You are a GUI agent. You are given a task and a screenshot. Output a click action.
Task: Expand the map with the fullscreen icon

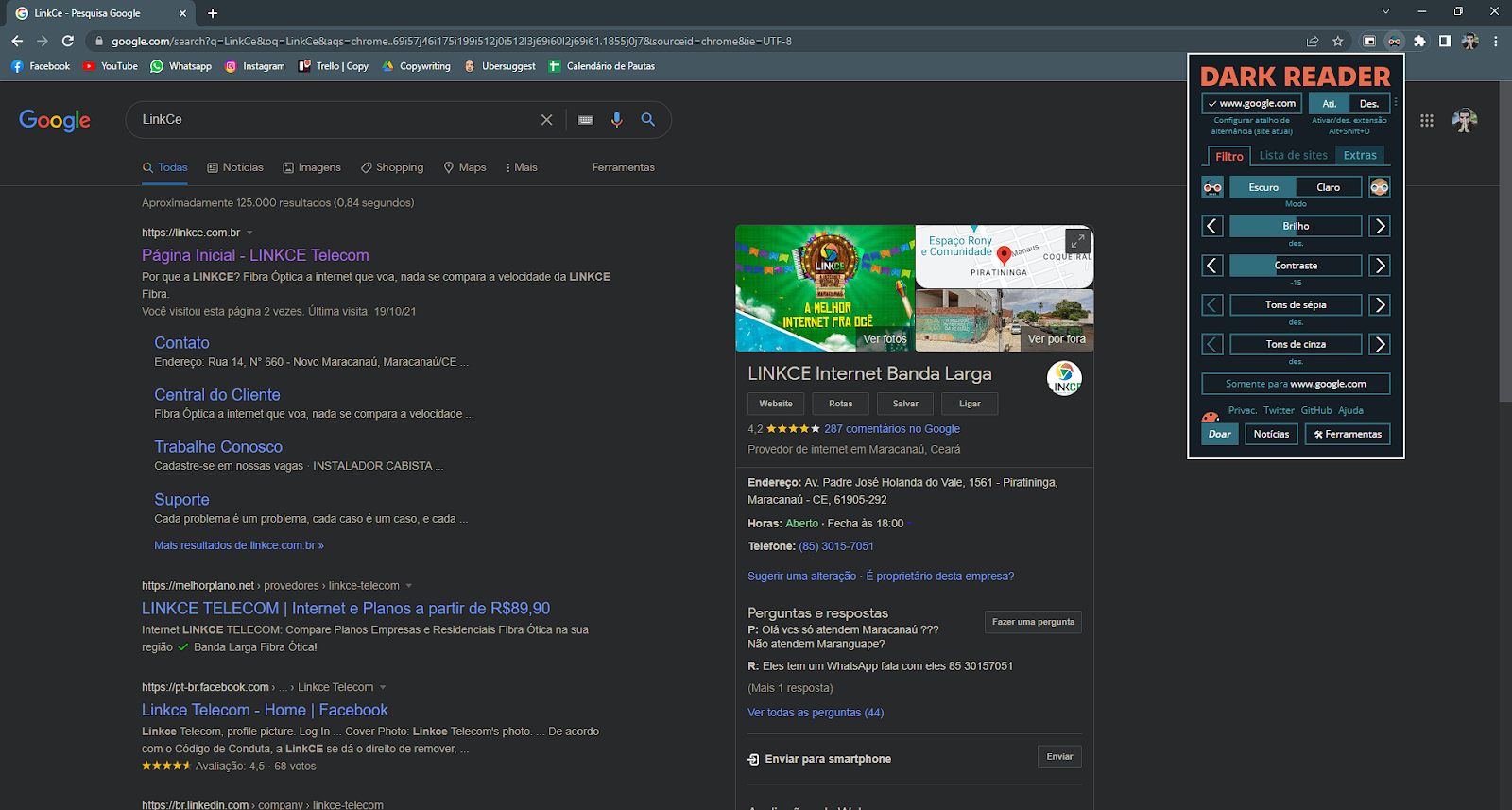(x=1077, y=241)
